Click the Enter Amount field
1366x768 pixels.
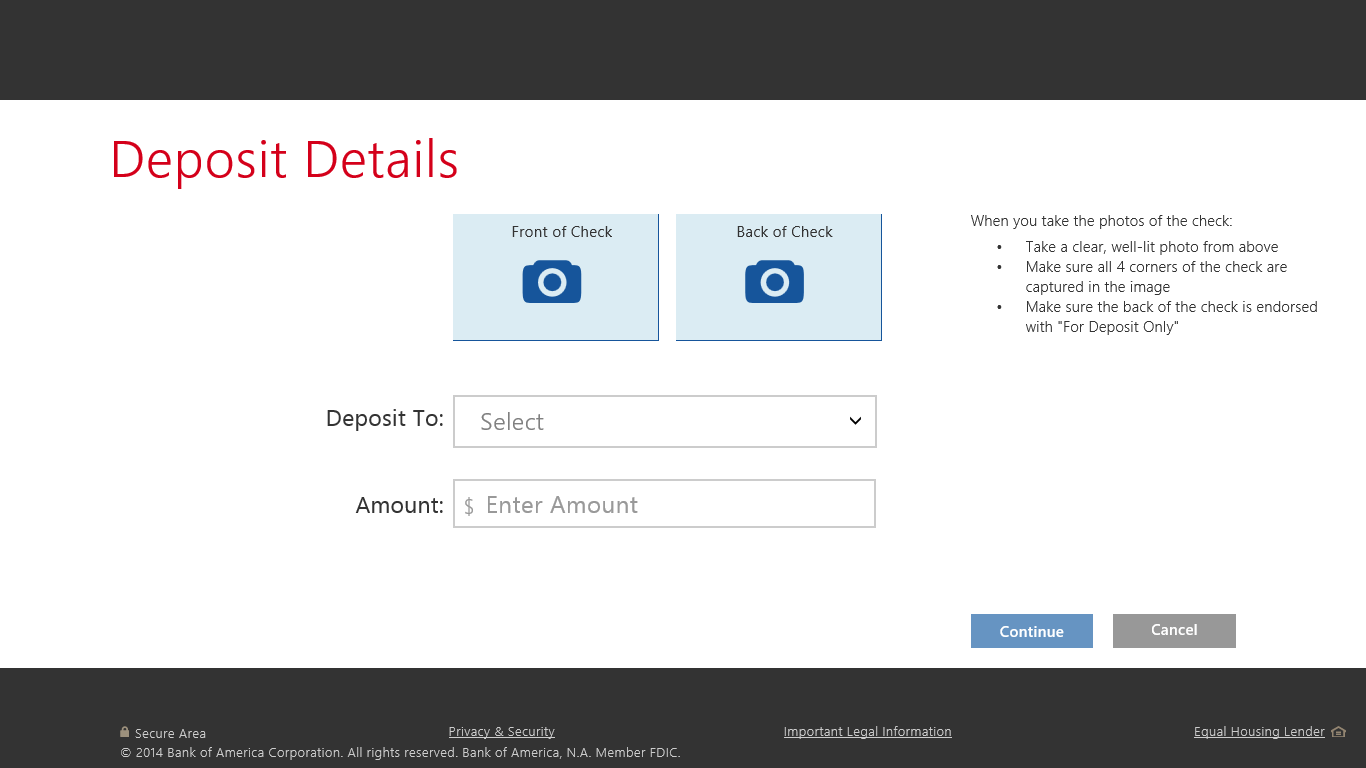pyautogui.click(x=664, y=503)
